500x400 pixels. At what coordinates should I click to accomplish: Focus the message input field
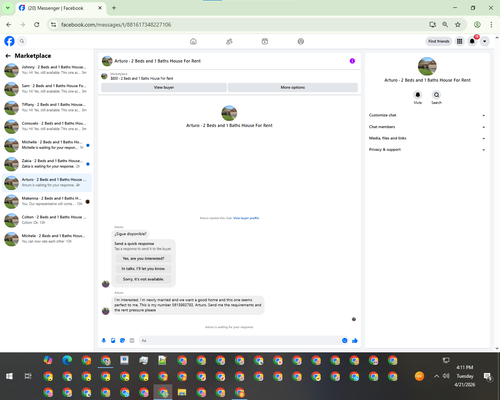(x=240, y=340)
